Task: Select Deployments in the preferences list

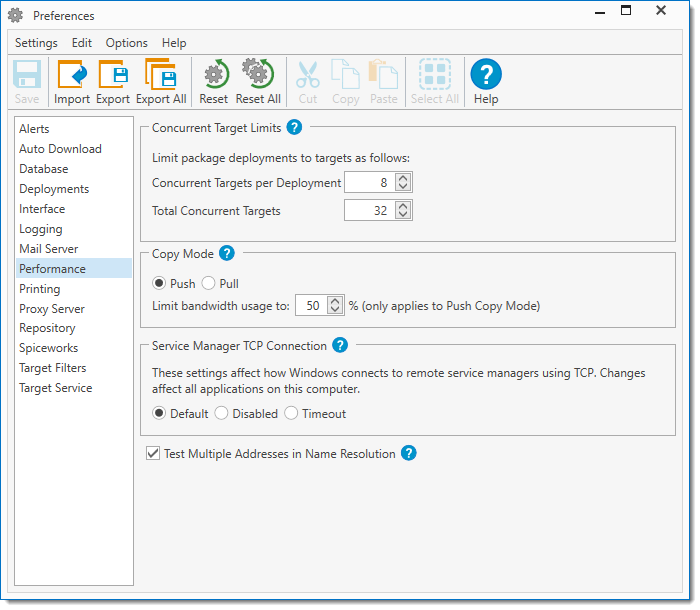Action: [x=54, y=189]
